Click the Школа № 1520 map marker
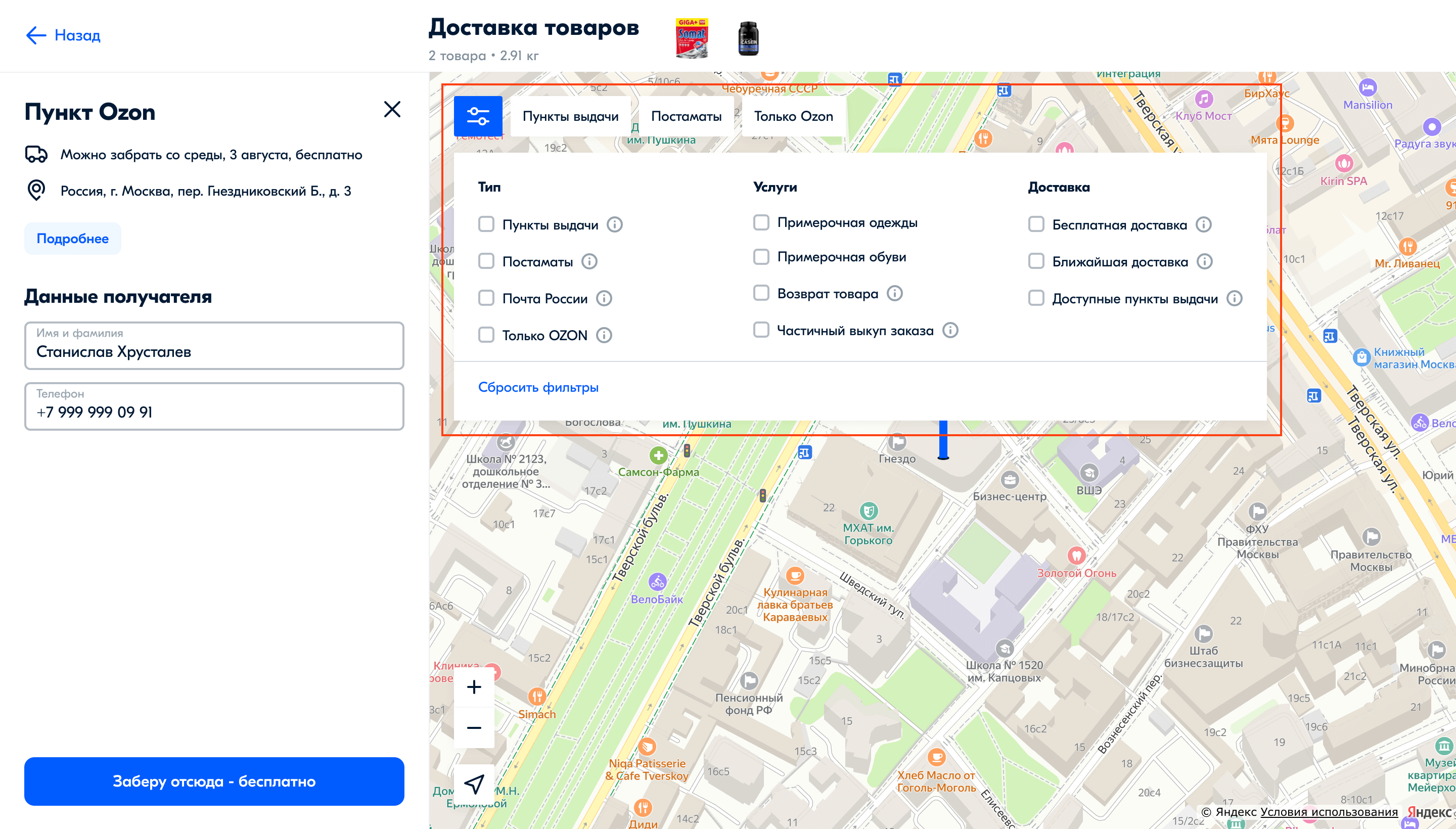This screenshot has height=829, width=1456. pyautogui.click(x=1005, y=648)
